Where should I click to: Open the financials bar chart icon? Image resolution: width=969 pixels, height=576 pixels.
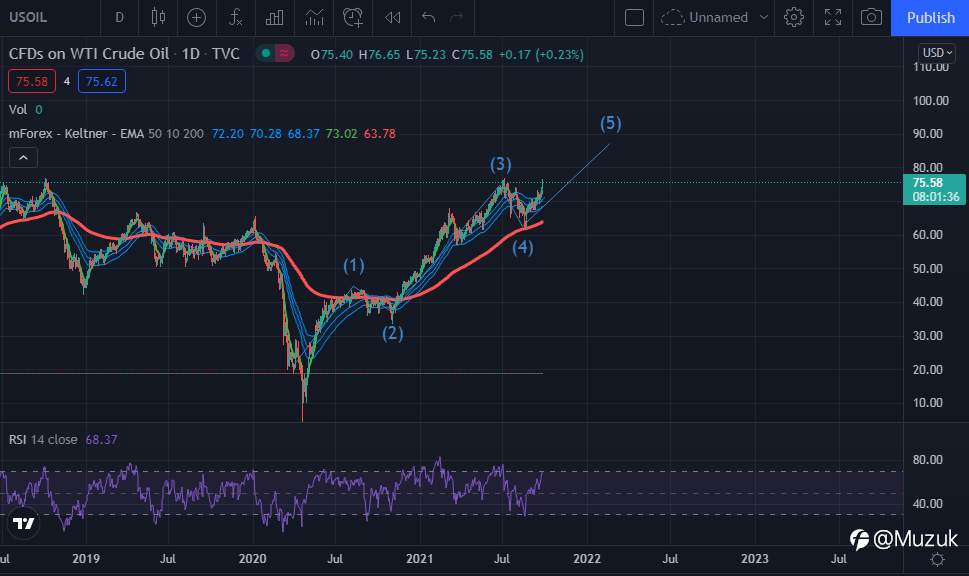274,17
